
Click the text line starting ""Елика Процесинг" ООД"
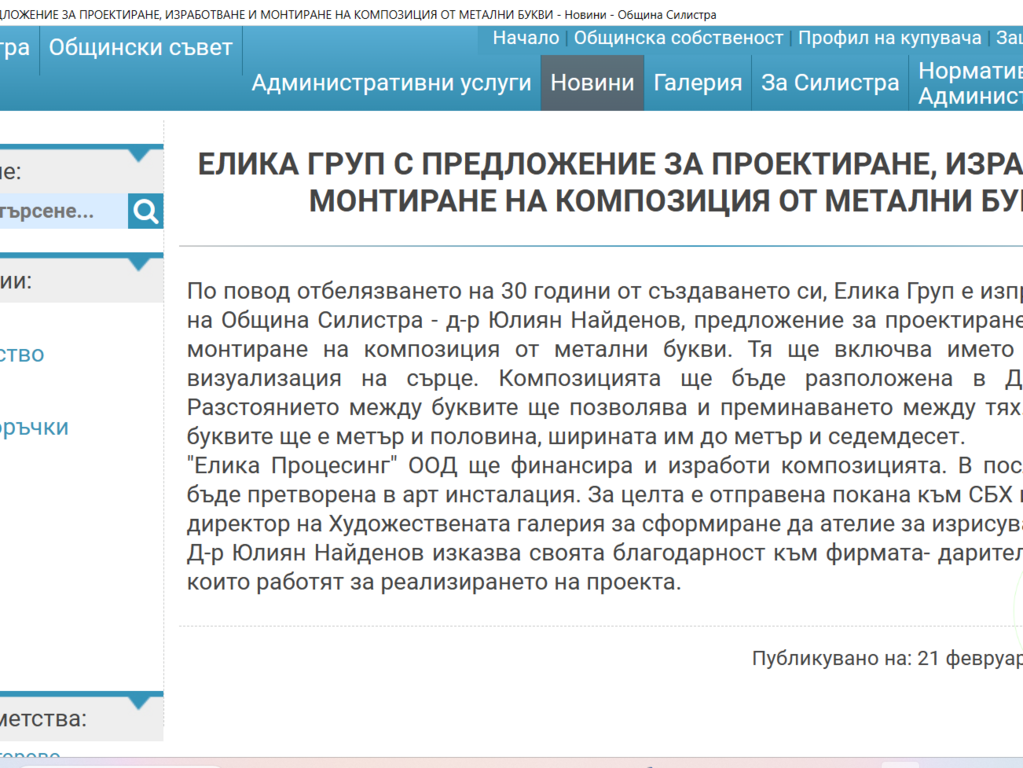605,465
